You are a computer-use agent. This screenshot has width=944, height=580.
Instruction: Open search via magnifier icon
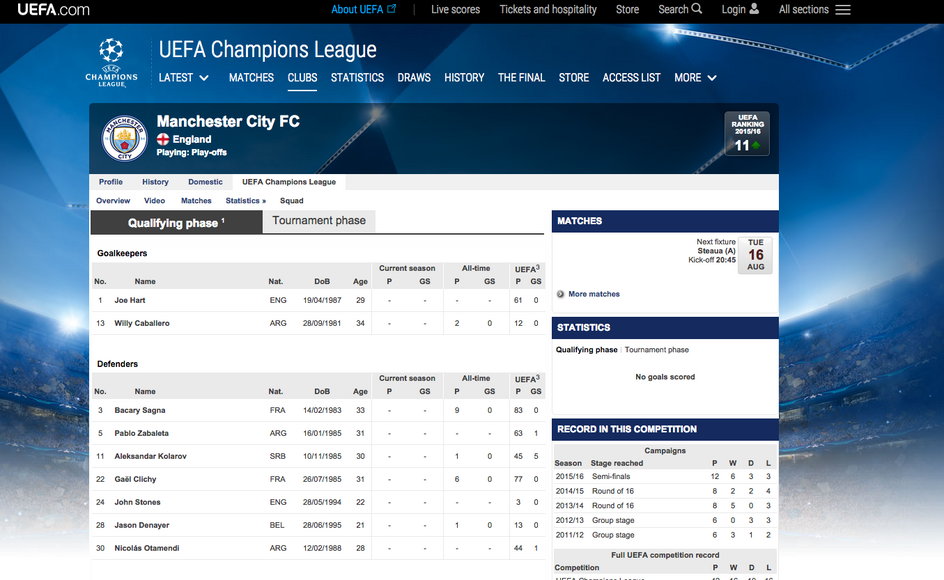pyautogui.click(x=697, y=9)
